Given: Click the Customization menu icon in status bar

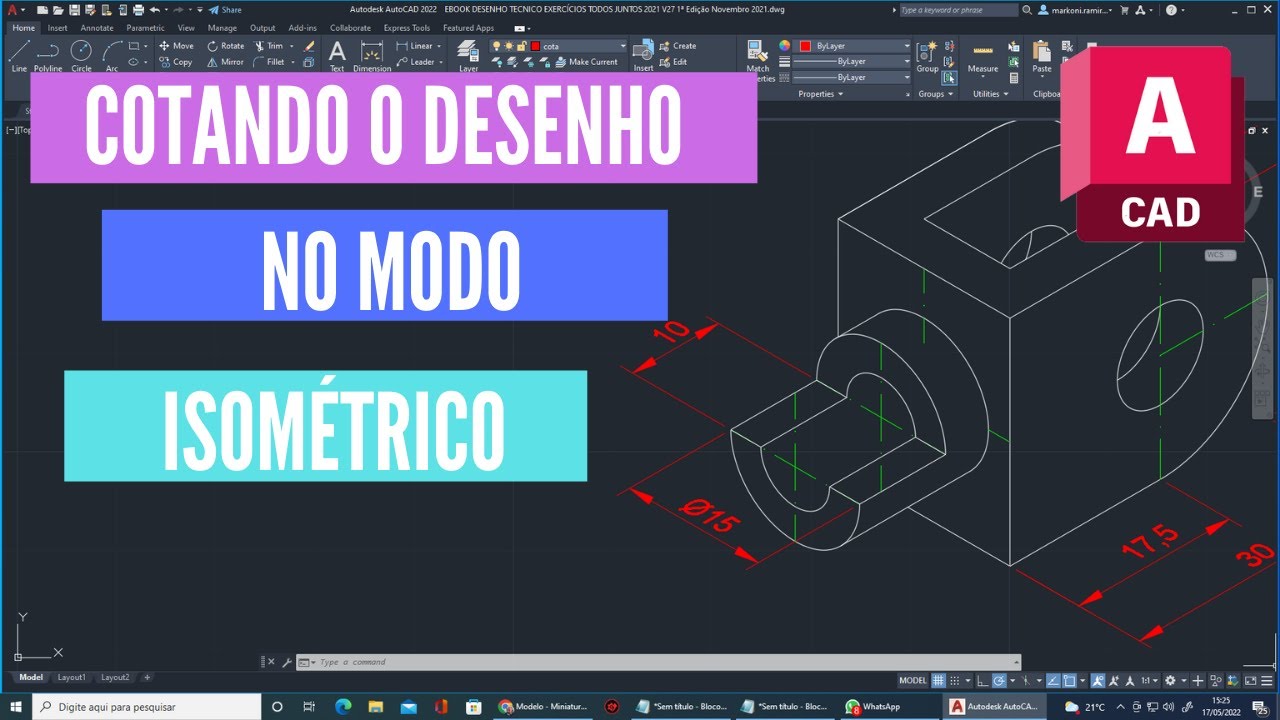Looking at the screenshot, I should pos(1267,680).
